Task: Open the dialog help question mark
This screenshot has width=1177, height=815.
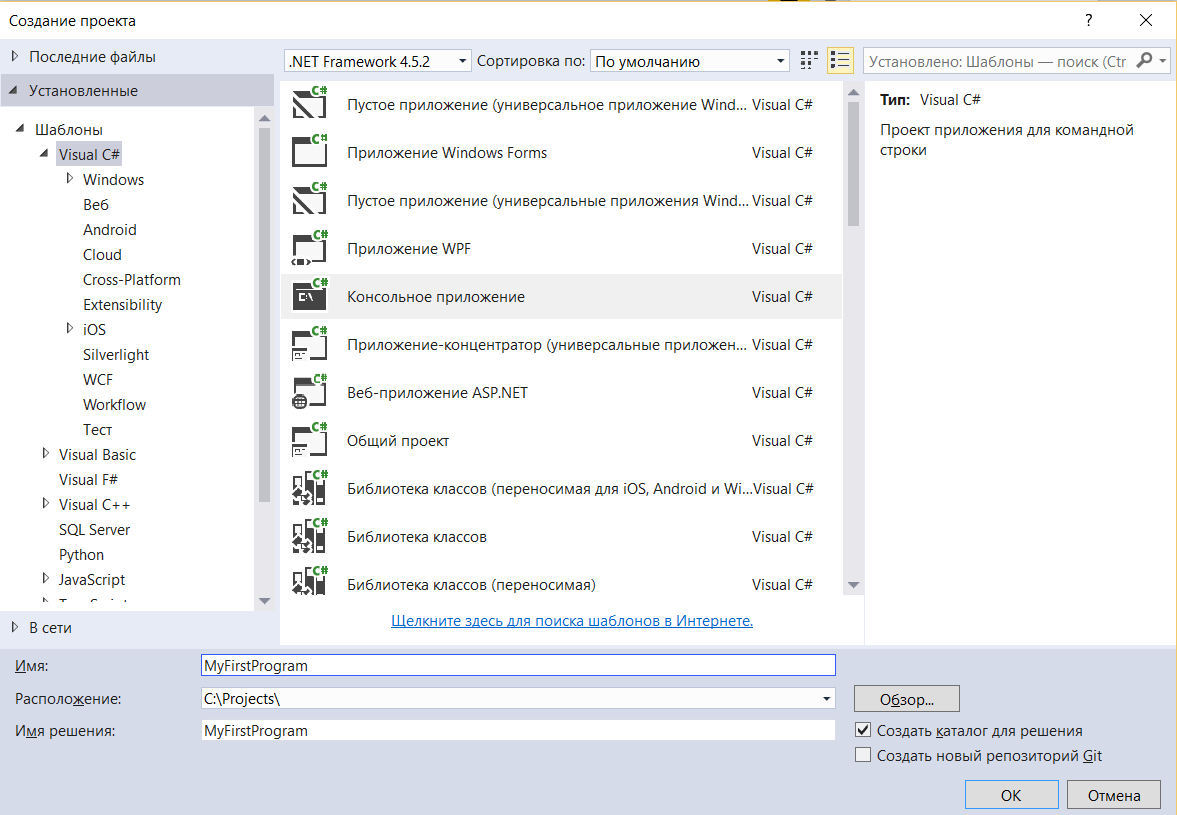Action: [x=1088, y=20]
